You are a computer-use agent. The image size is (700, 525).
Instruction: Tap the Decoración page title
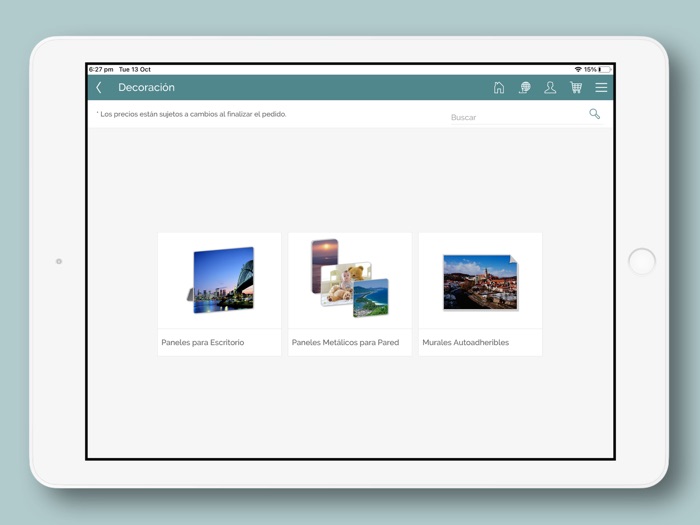146,88
